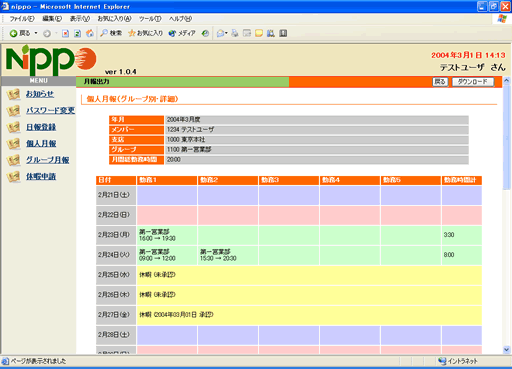Open the 休暇申請 sidebar link
Image resolution: width=512 pixels, height=369 pixels.
click(x=41, y=176)
